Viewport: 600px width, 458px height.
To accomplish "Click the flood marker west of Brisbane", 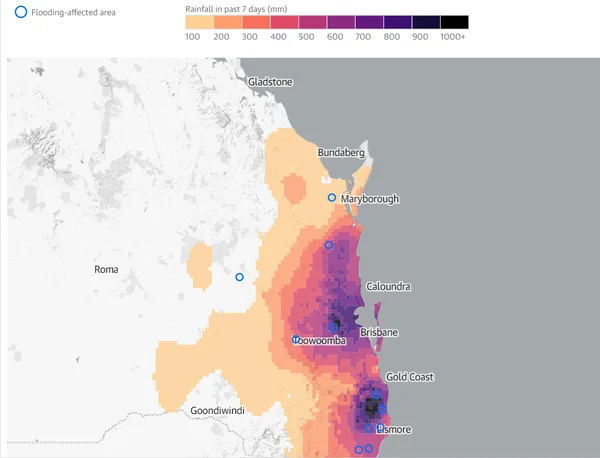I will [x=333, y=324].
